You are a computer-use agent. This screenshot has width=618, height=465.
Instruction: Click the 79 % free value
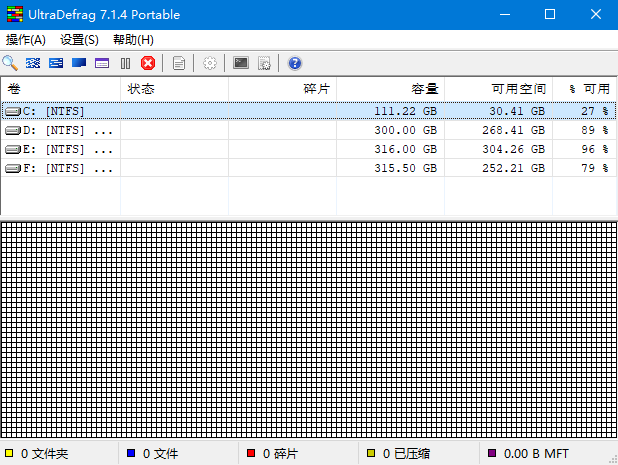tap(595, 168)
